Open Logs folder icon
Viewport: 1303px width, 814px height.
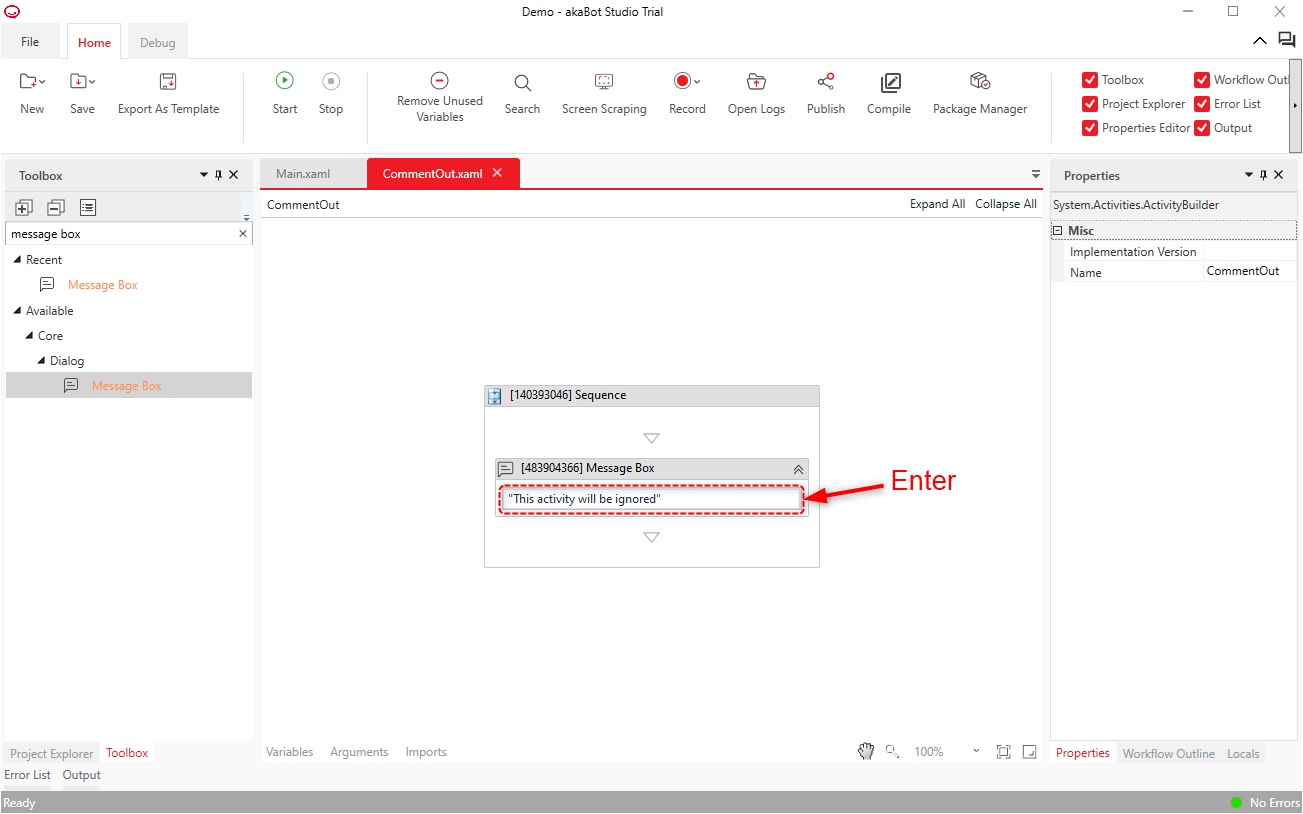[756, 82]
